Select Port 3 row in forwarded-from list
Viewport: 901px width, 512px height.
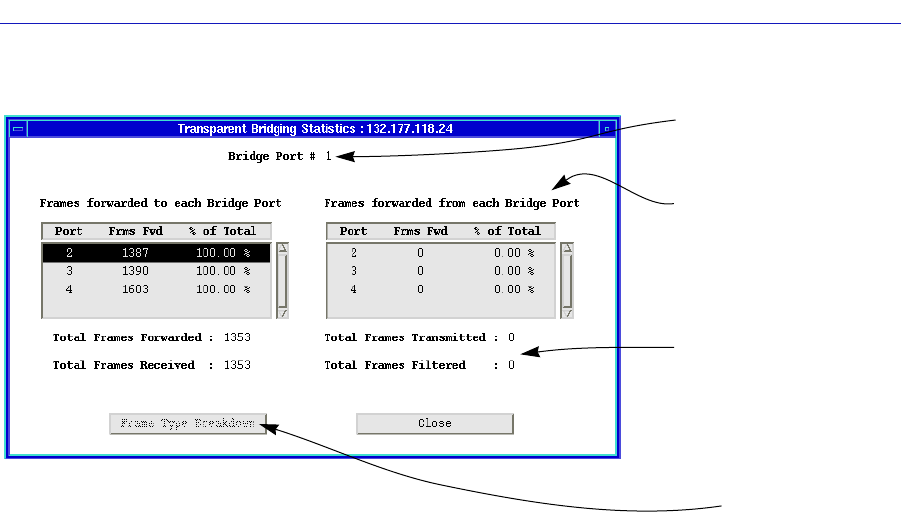click(440, 271)
